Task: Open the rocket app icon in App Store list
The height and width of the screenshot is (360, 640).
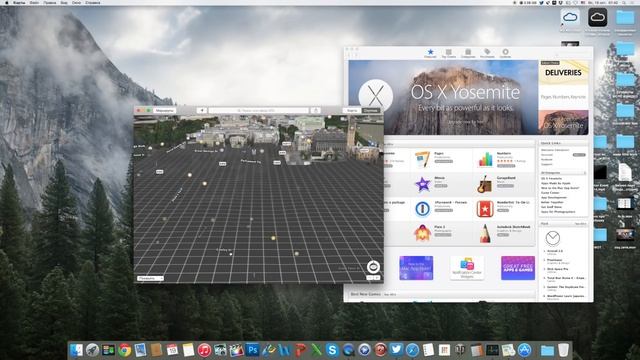Action: pyautogui.click(x=422, y=233)
